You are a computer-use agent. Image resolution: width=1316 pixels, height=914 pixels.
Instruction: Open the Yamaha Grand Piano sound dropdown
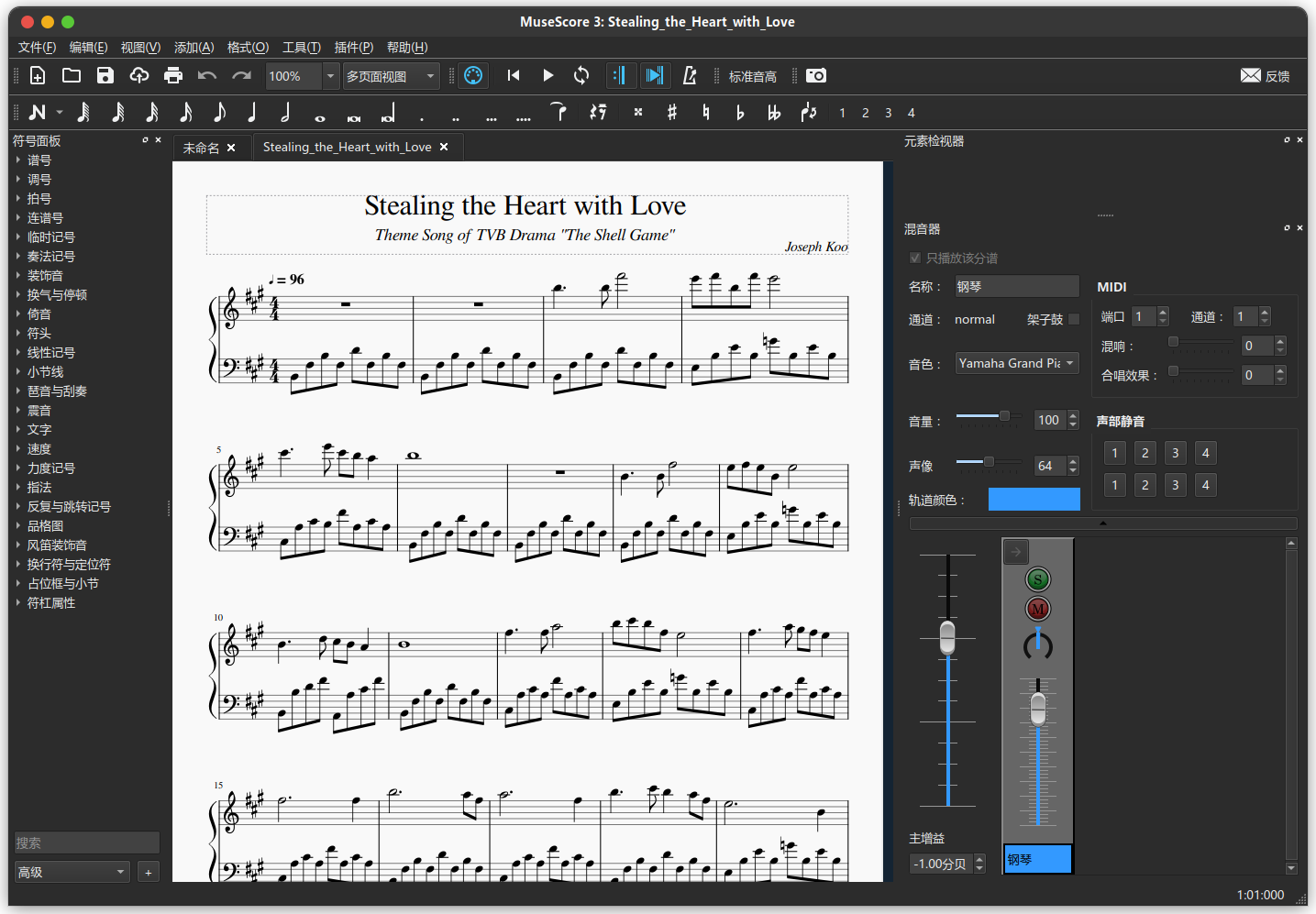tap(1017, 363)
